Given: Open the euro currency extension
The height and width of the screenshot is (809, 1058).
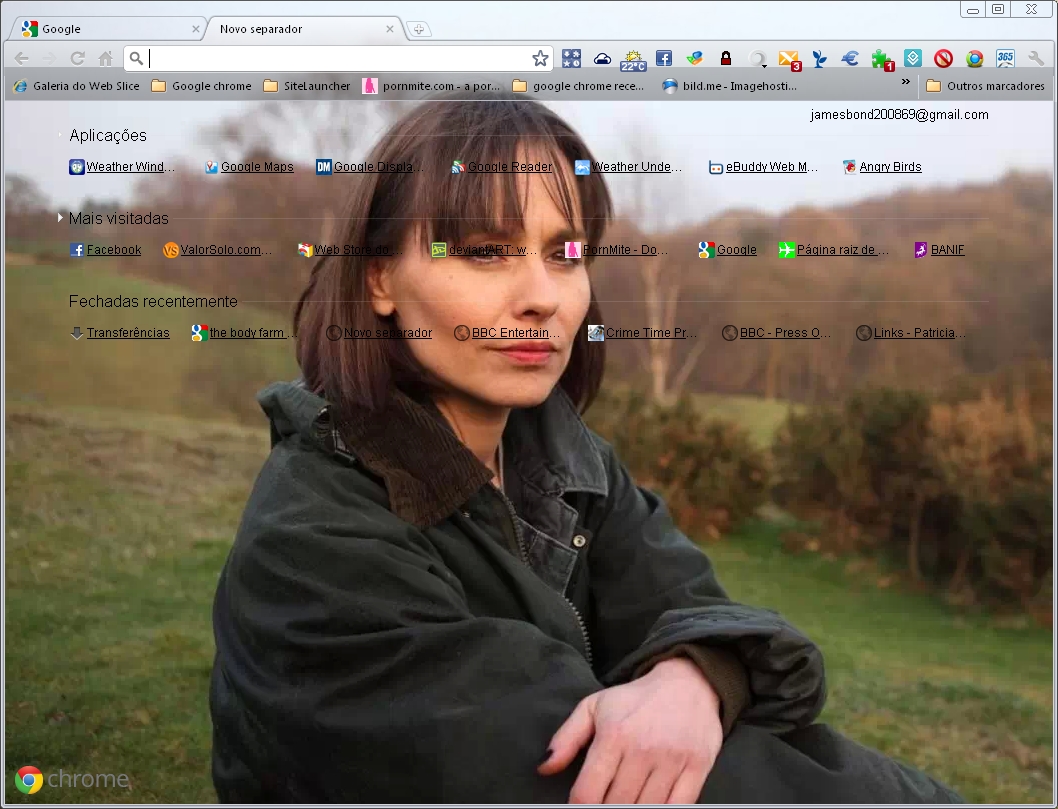Looking at the screenshot, I should pos(850,59).
